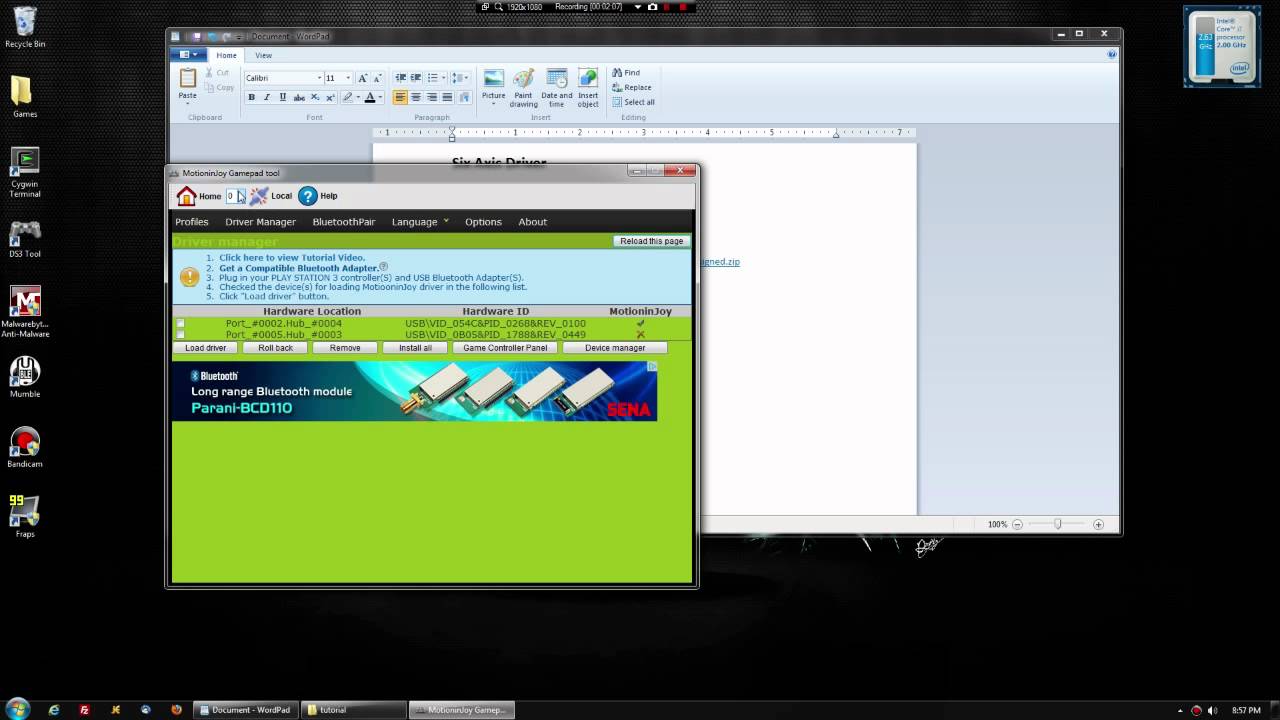Click the Grow font icon in WordPad
Image resolution: width=1280 pixels, height=720 pixels.
pyautogui.click(x=363, y=78)
